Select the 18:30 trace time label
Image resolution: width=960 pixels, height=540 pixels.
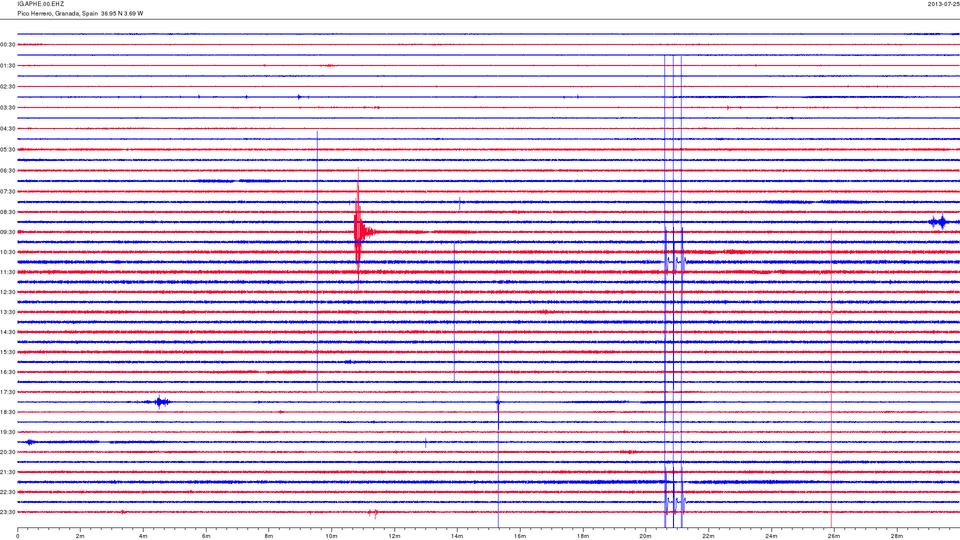pos(8,412)
